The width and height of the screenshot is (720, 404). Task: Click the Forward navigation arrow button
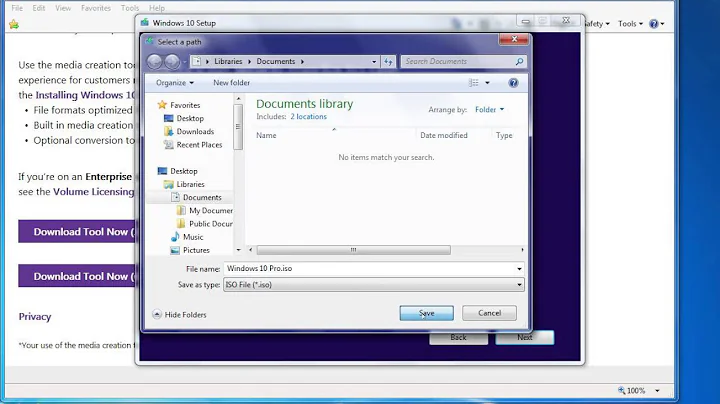click(x=173, y=62)
